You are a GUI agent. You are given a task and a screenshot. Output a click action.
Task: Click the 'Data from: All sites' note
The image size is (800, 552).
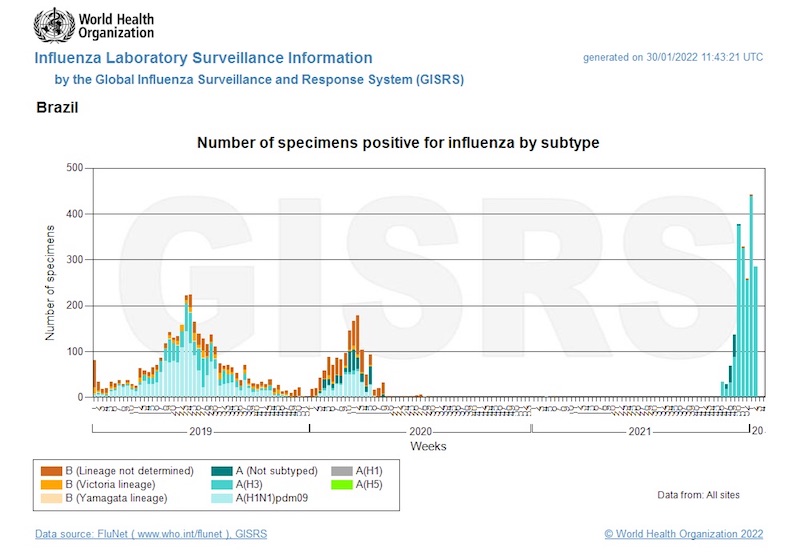click(x=698, y=495)
